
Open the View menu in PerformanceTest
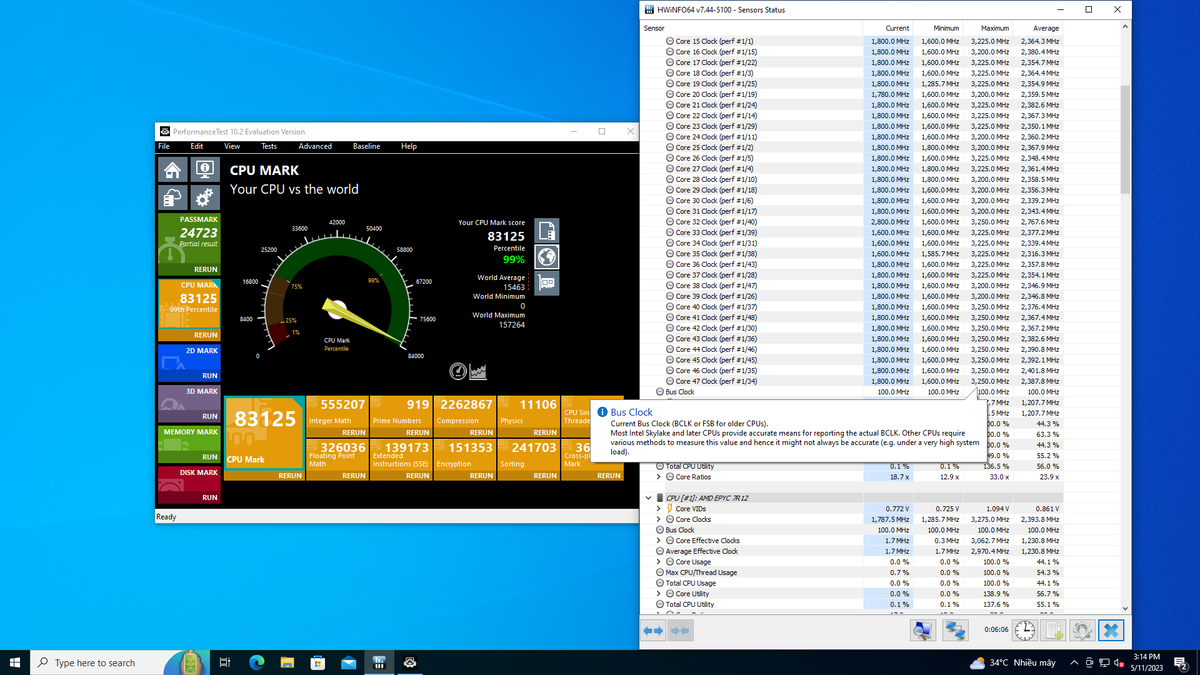coord(232,146)
